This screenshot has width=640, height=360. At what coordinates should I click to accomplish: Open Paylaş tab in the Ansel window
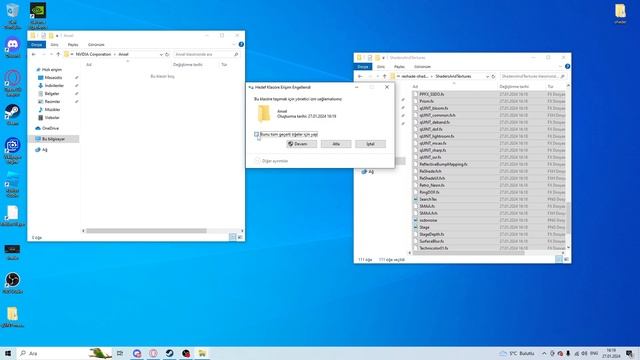[x=73, y=44]
